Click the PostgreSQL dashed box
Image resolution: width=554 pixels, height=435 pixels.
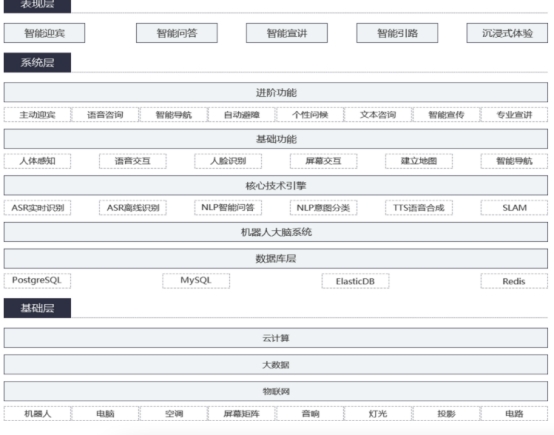(37, 281)
